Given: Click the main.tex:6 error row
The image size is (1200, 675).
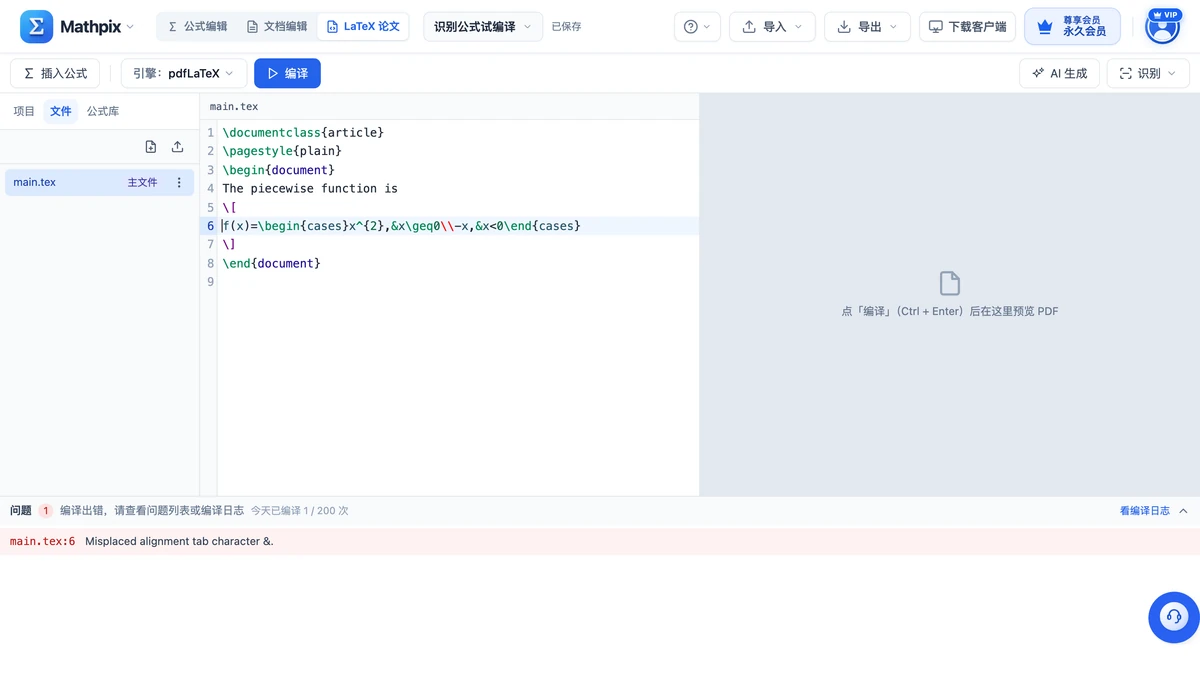Looking at the screenshot, I should click(600, 542).
